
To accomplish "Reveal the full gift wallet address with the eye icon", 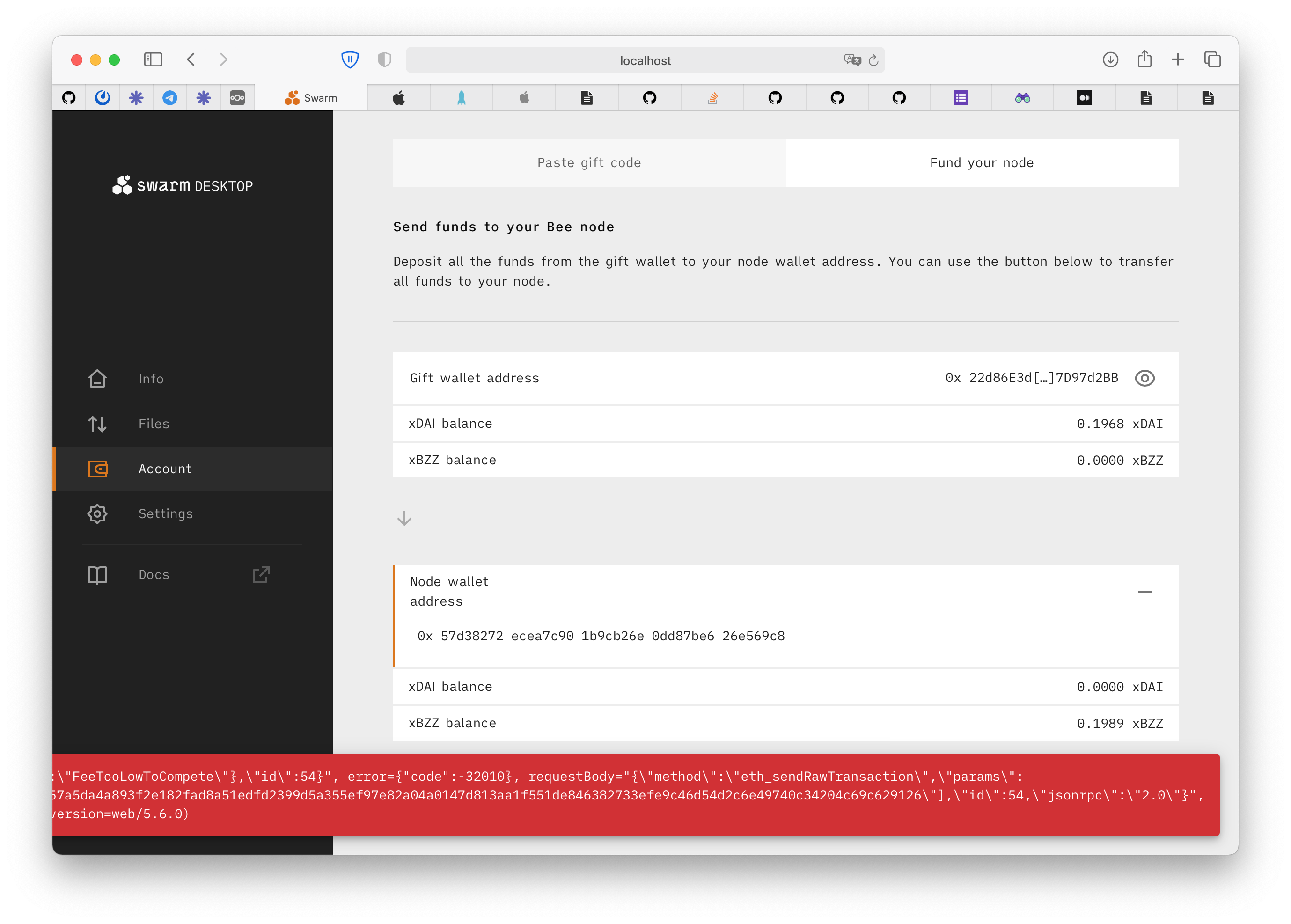I will [1145, 378].
